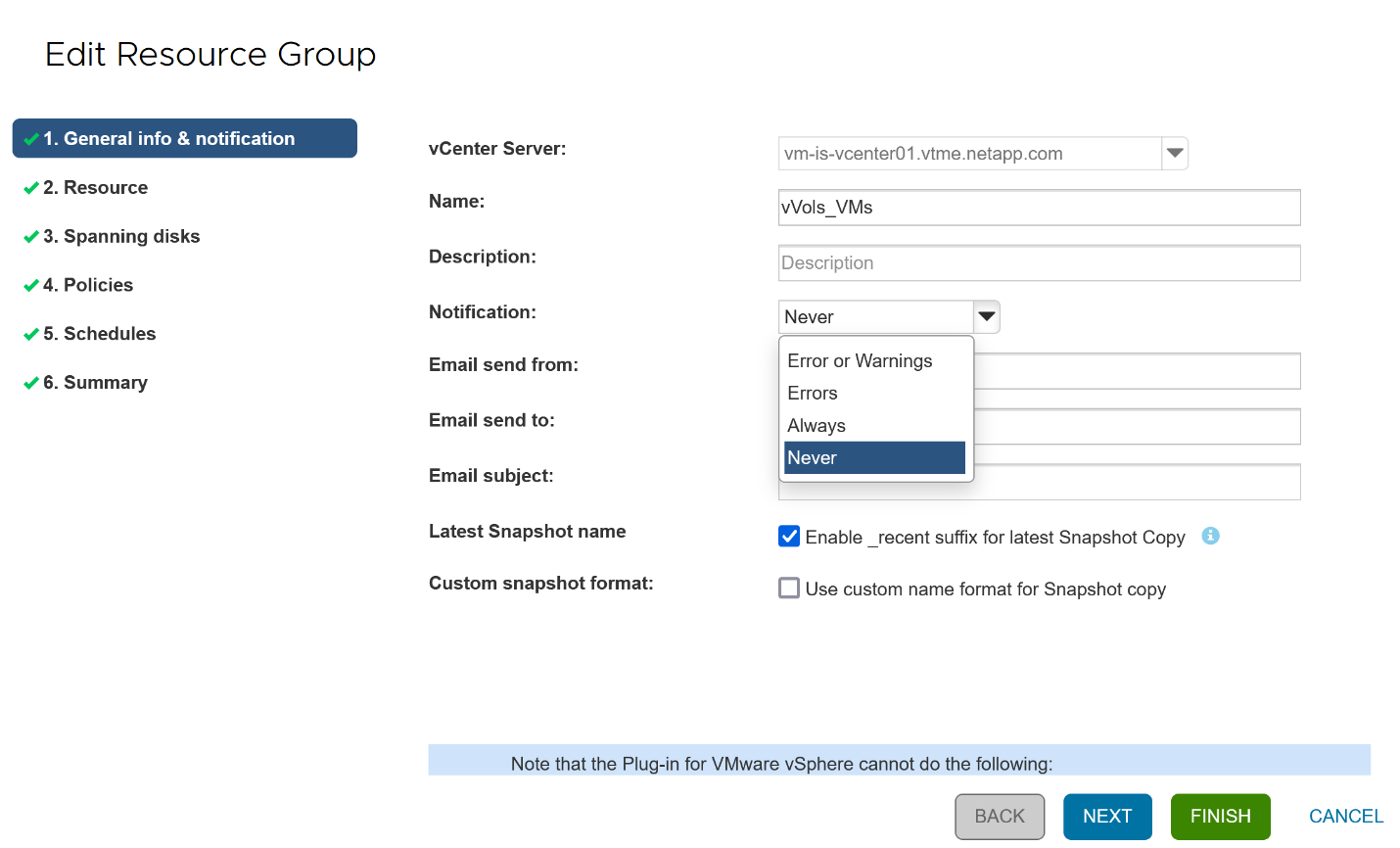The height and width of the screenshot is (848, 1400).
Task: Click into the Name text field
Action: point(1039,208)
